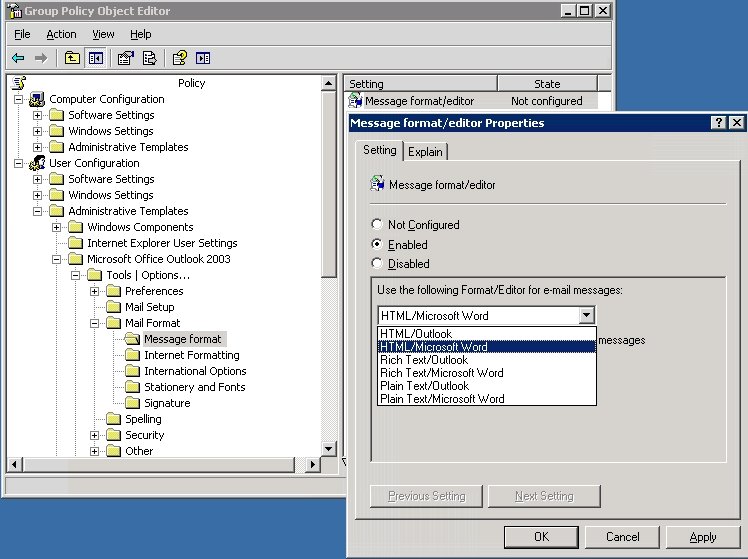748x559 pixels.
Task: Collapse the User Configuration node
Action: point(18,163)
